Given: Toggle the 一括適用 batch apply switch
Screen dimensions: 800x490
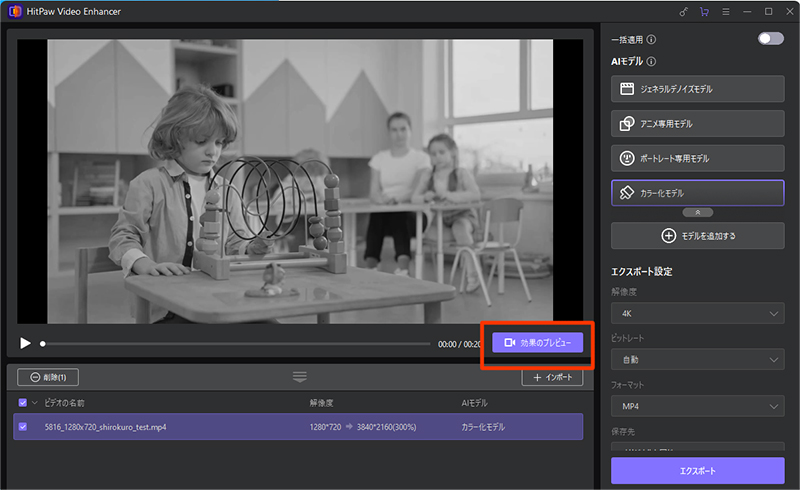Looking at the screenshot, I should point(770,39).
